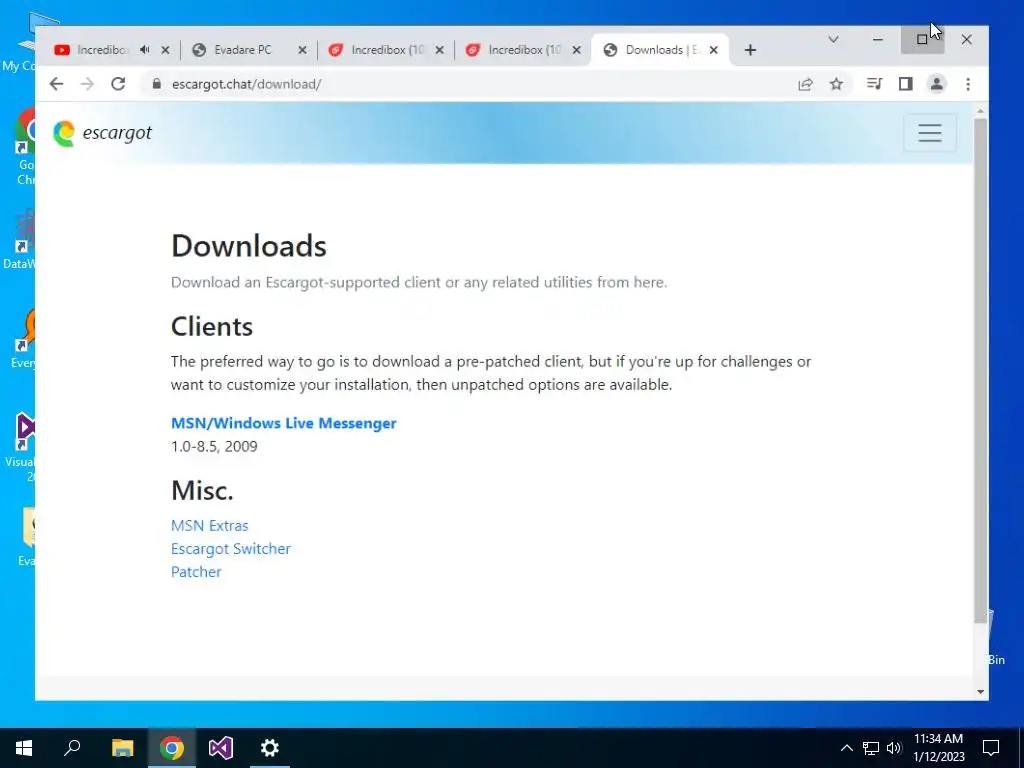Screen dimensions: 1024x768
Task: Open Chrome's three-dot menu
Action: [968, 84]
